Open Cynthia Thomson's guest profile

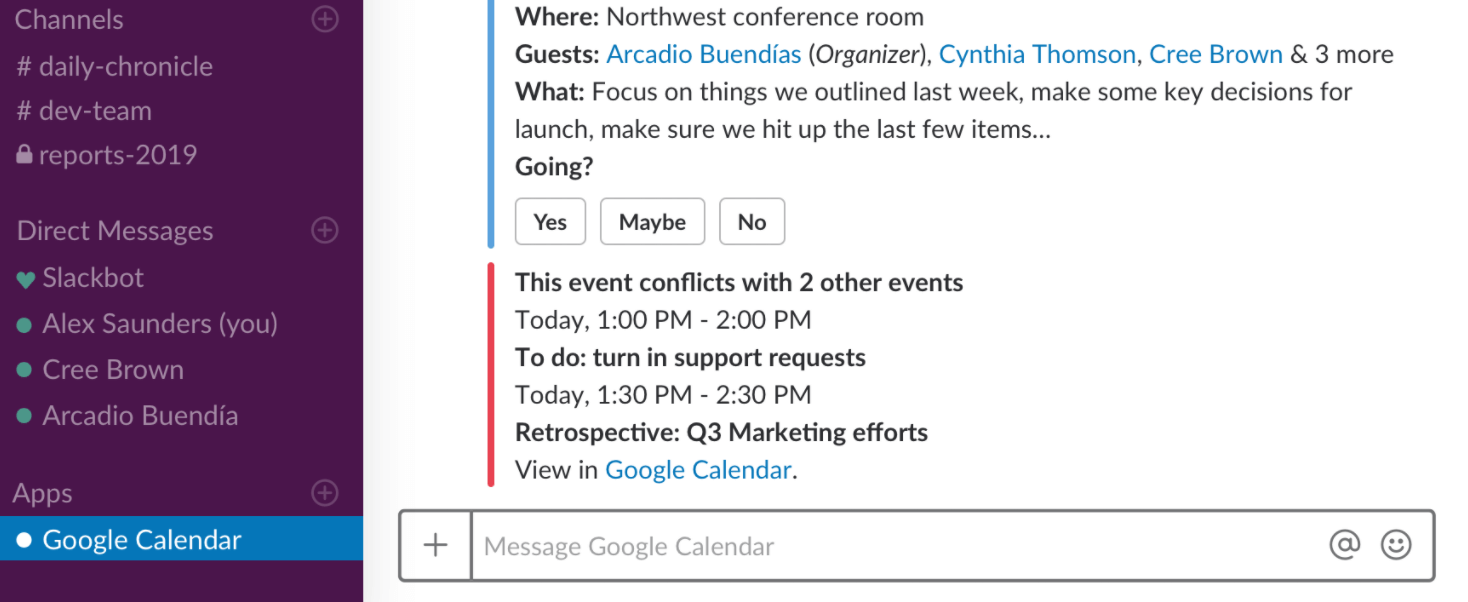1036,54
